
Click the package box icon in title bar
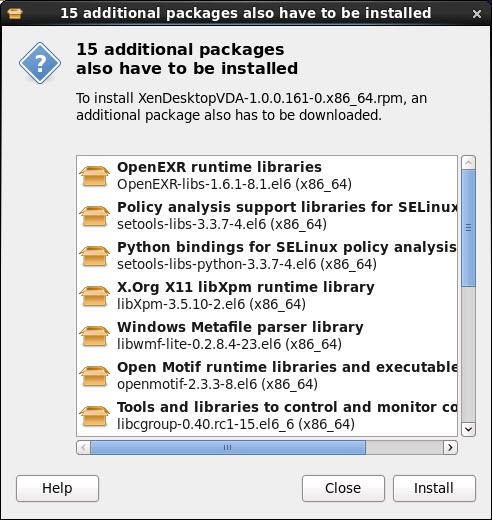[x=15, y=13]
